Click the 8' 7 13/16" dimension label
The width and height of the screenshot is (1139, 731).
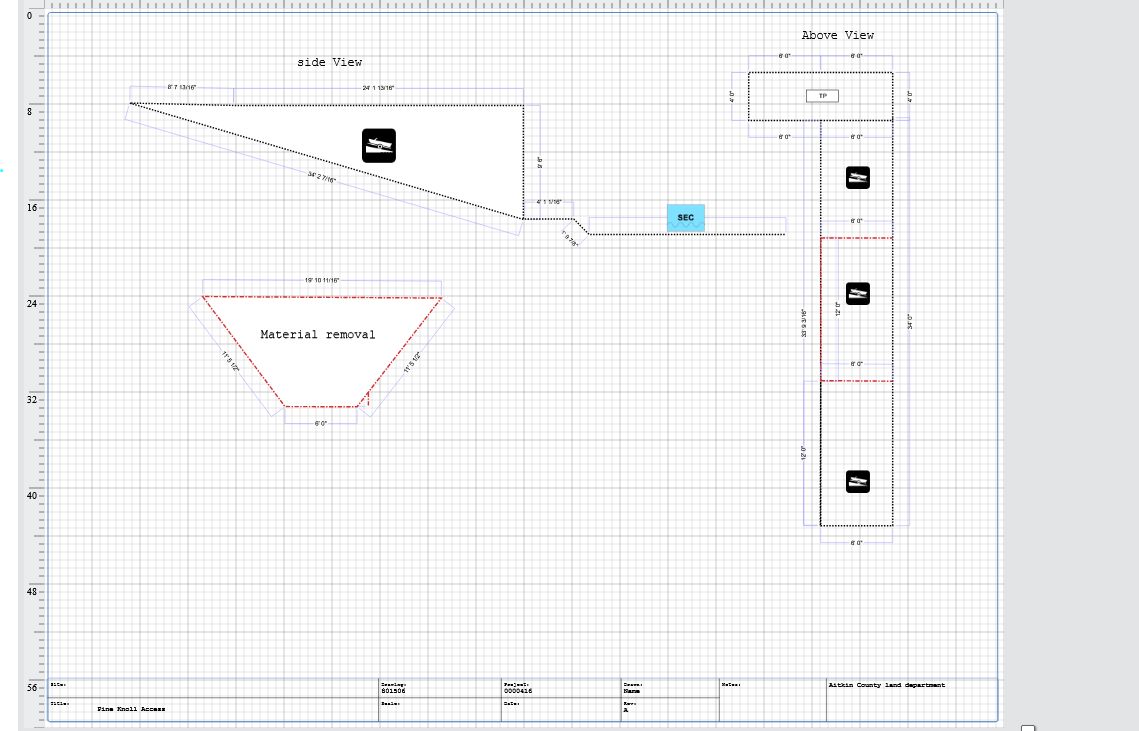[181, 88]
